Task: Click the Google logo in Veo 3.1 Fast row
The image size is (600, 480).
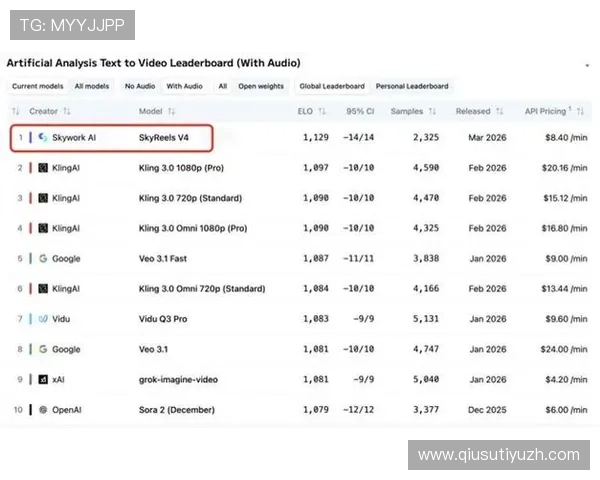Action: pyautogui.click(x=43, y=258)
